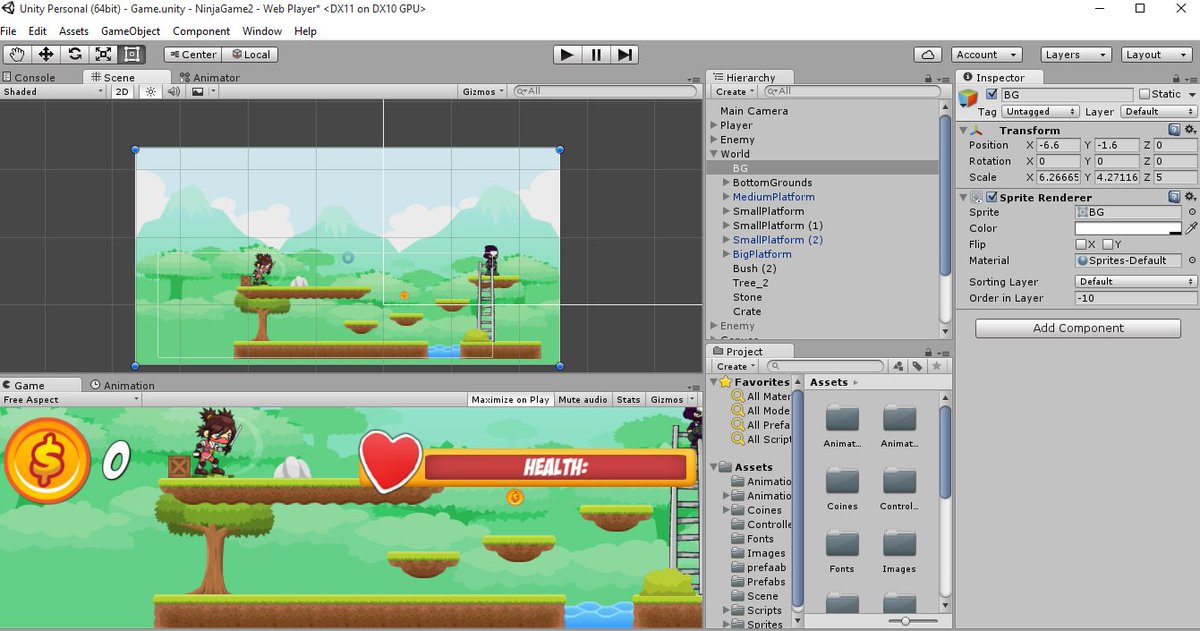Screen dimensions: 1200x631
Task: Expand the BottomGrounds hierarchy item
Action: [726, 182]
